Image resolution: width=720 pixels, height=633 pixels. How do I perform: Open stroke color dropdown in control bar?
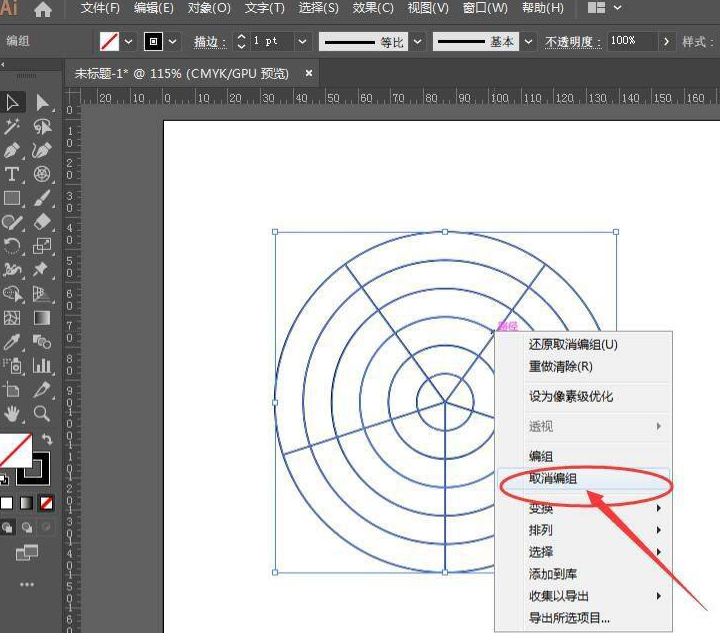pyautogui.click(x=173, y=41)
